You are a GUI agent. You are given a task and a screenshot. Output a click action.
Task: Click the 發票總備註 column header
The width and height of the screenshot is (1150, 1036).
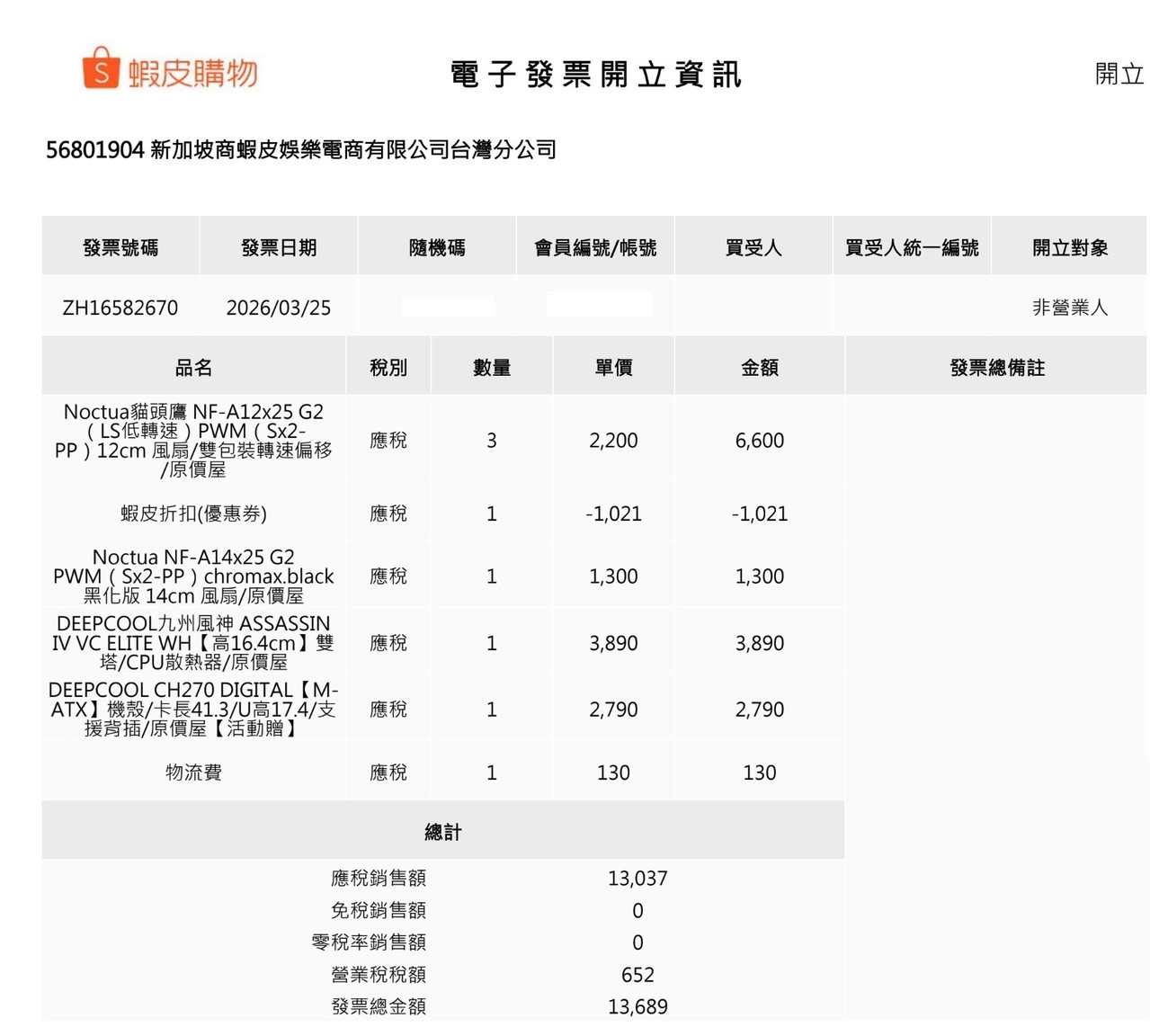997,367
